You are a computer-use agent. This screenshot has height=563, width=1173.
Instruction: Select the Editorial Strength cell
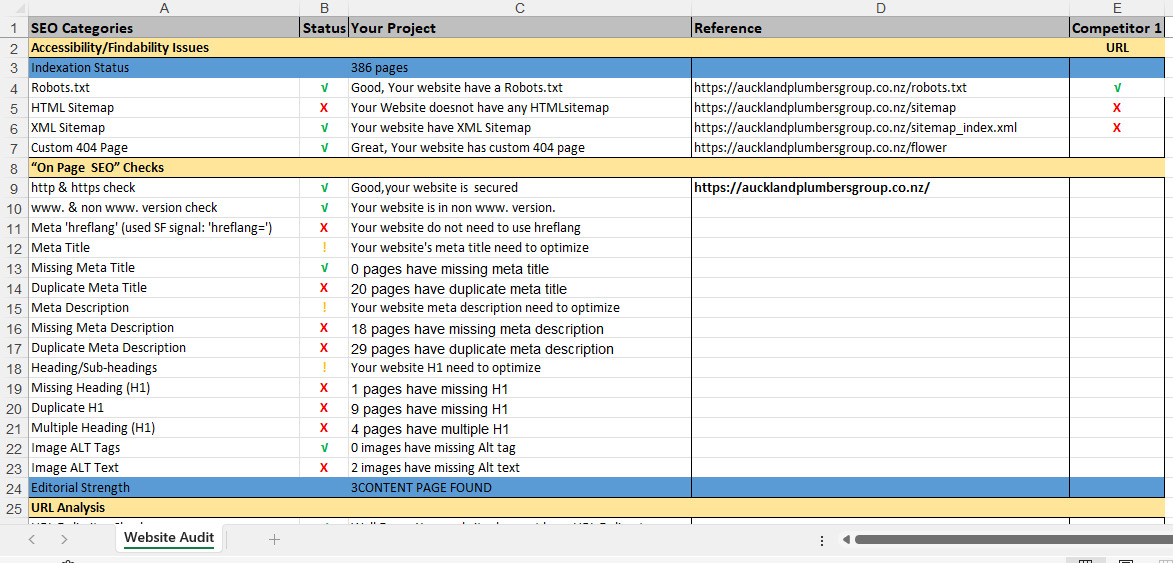coord(164,488)
